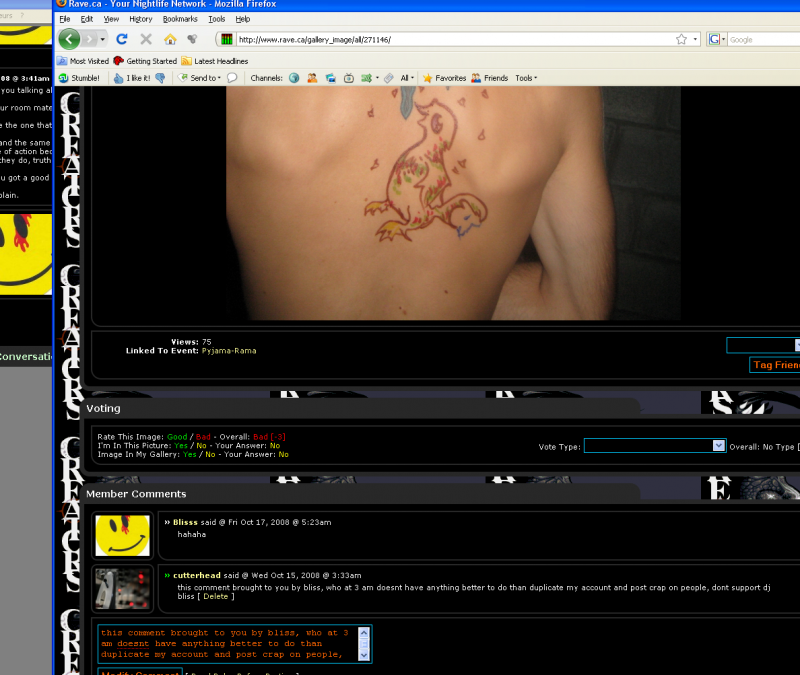The height and width of the screenshot is (675, 800).
Task: Rate this image as Good
Action: click(177, 437)
